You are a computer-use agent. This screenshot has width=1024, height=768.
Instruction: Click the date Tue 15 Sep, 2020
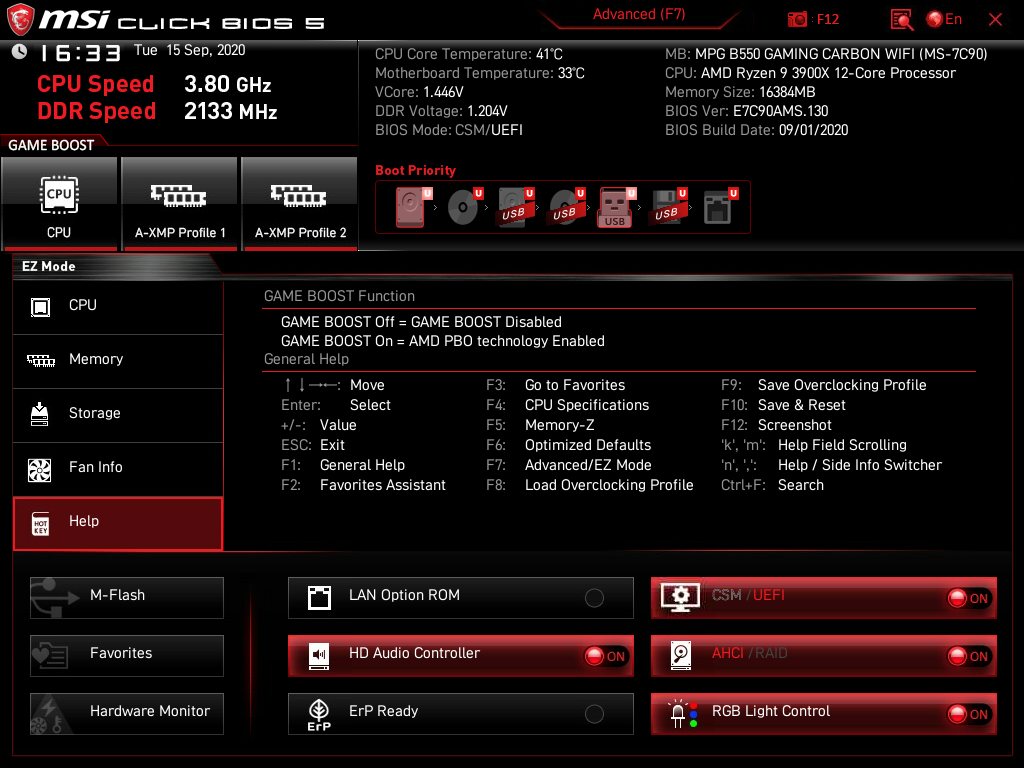coord(189,50)
